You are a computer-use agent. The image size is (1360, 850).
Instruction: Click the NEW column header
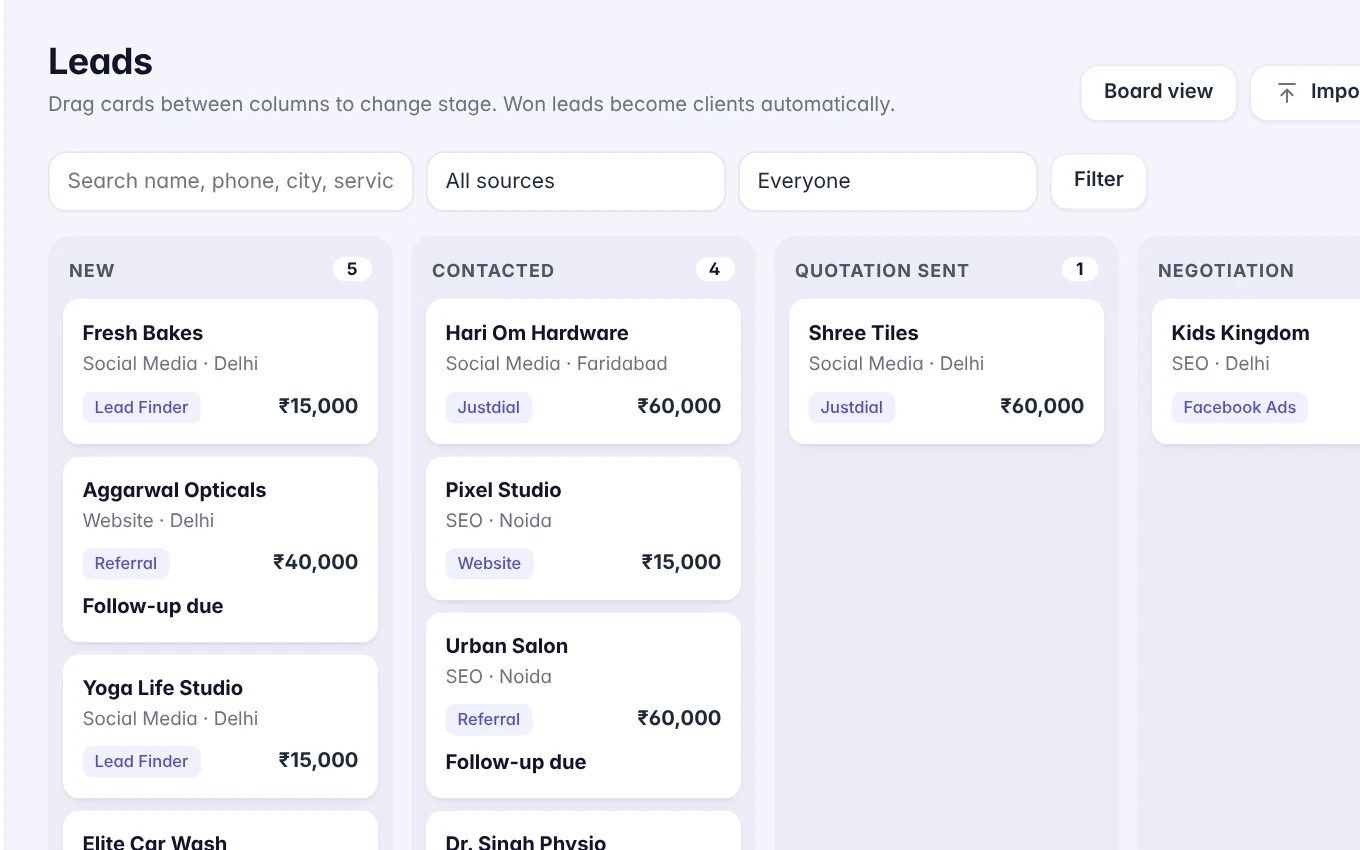tap(92, 271)
